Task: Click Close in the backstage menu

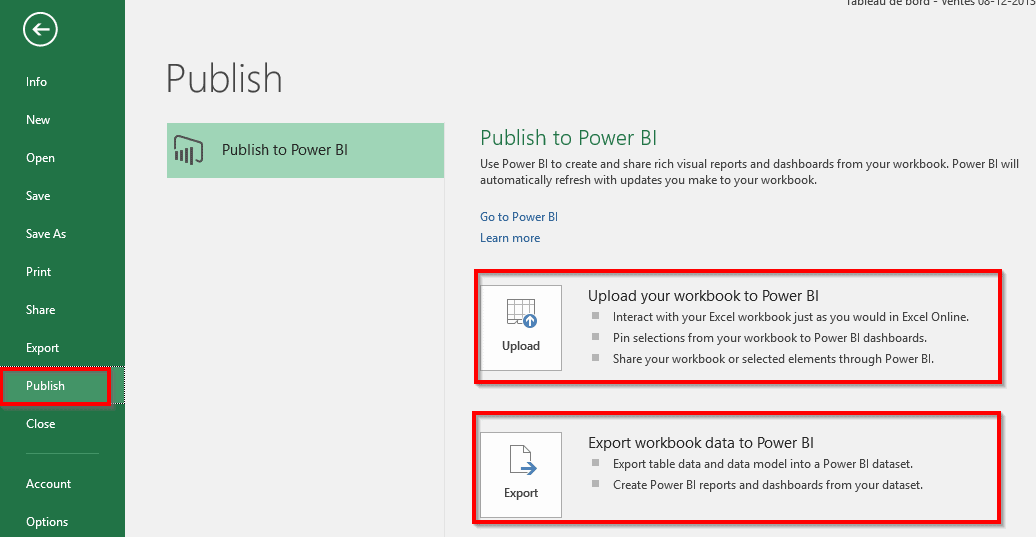Action: click(41, 424)
